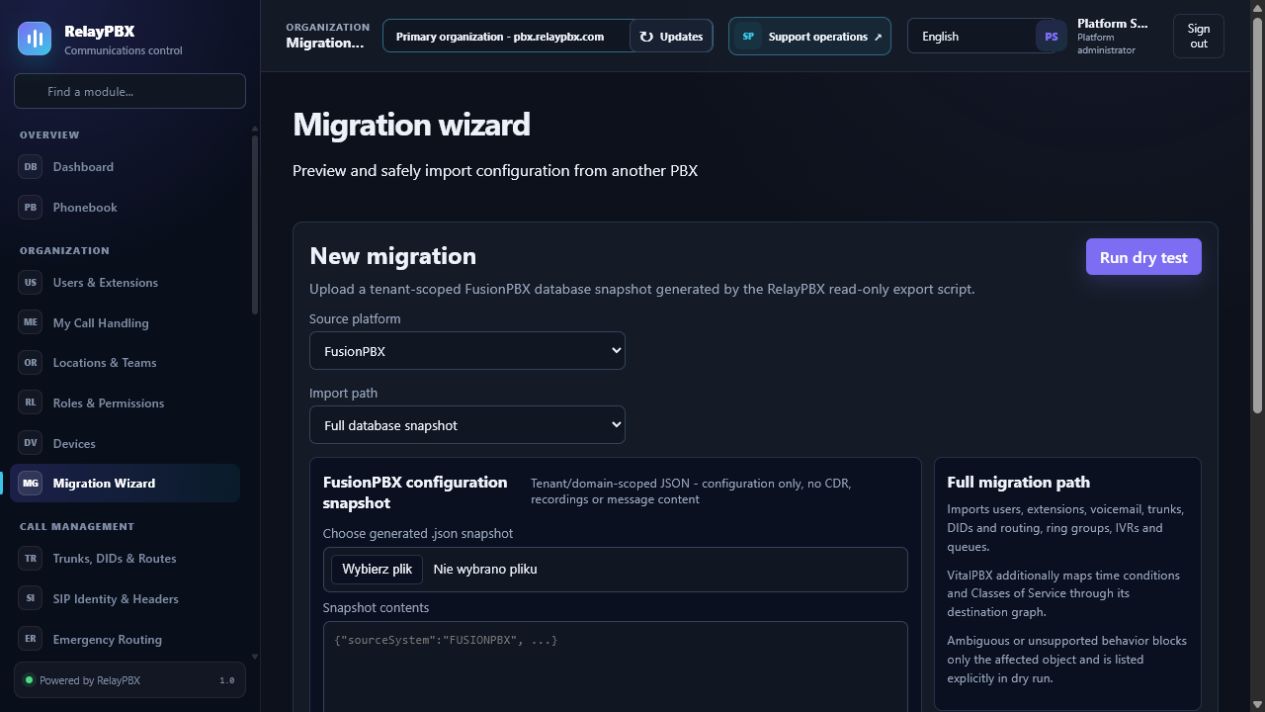Open the Primary organization selector
This screenshot has height=712, width=1265.
point(506,36)
